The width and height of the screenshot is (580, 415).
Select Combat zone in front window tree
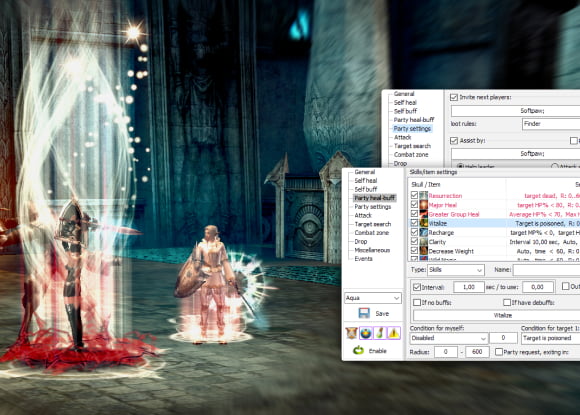[x=372, y=233]
